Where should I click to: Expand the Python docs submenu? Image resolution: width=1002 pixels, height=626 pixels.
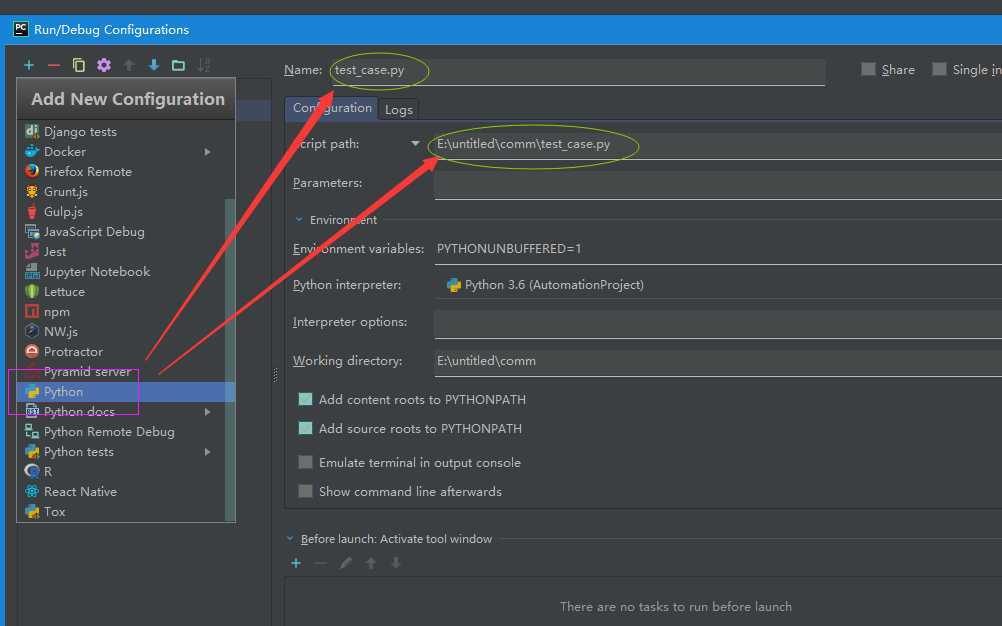(207, 412)
